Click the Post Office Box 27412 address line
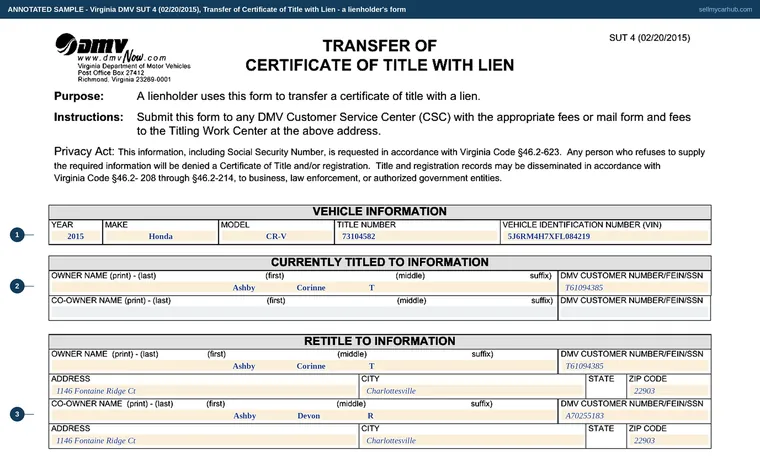The image size is (760, 456). pyautogui.click(x=111, y=73)
